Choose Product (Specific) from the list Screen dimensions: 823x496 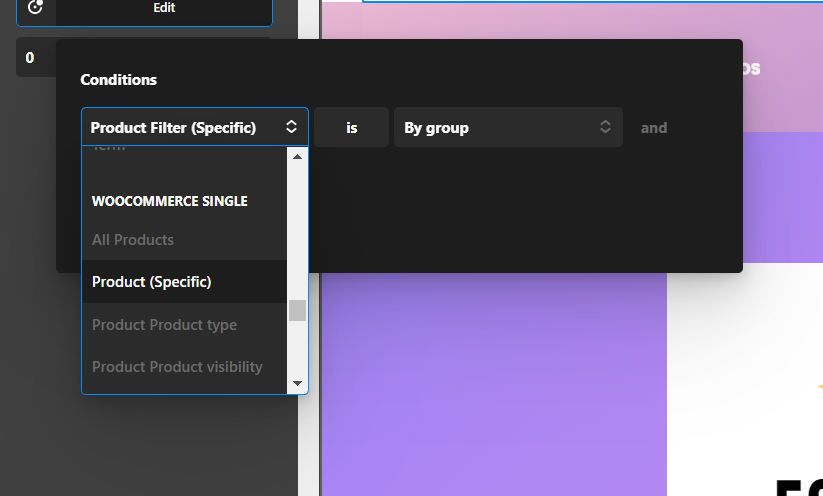click(152, 282)
